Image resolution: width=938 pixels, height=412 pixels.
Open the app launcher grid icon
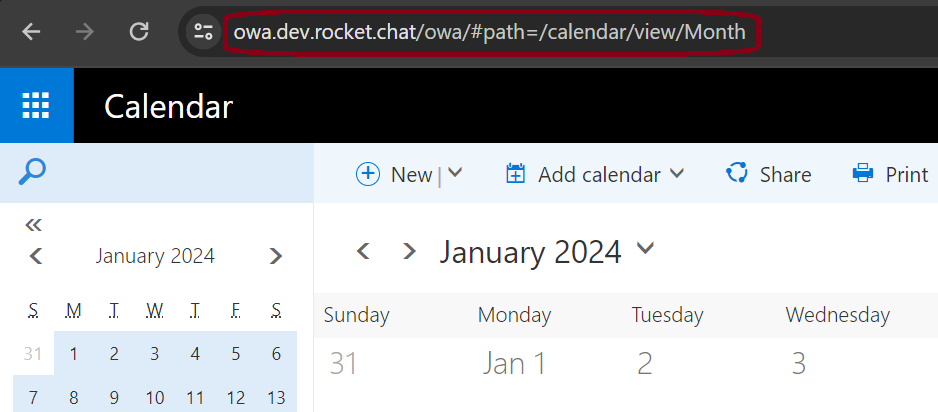click(36, 106)
